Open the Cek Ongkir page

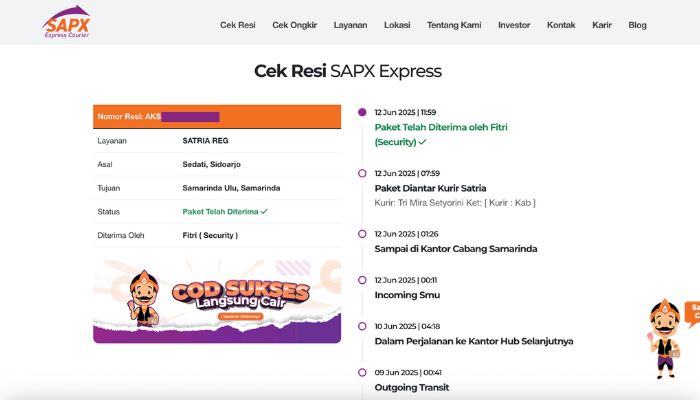pyautogui.click(x=295, y=25)
